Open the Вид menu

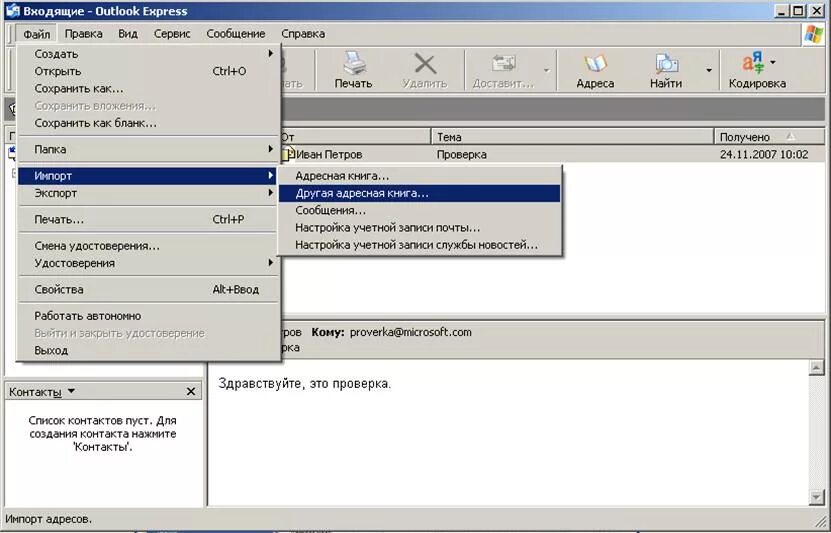point(128,34)
